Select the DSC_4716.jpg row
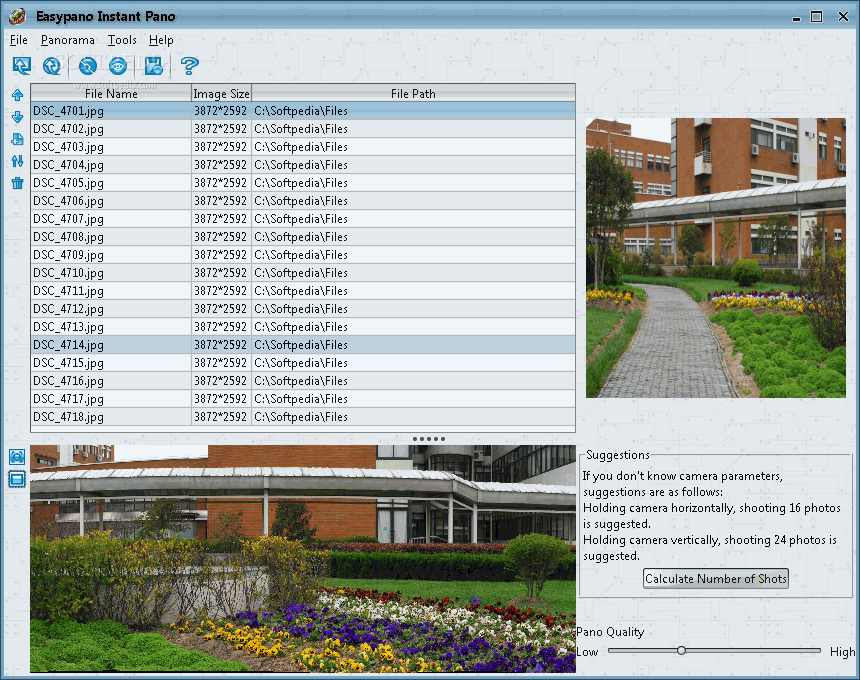The image size is (860, 680). [303, 381]
